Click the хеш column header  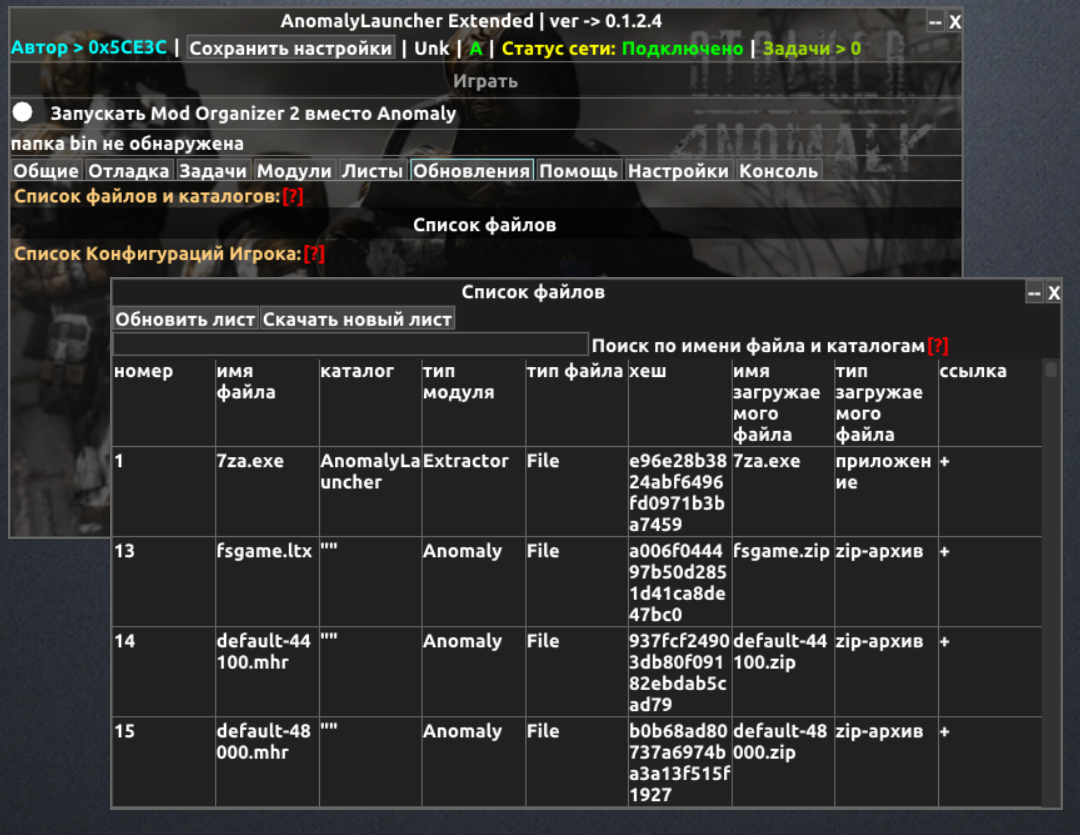click(647, 371)
